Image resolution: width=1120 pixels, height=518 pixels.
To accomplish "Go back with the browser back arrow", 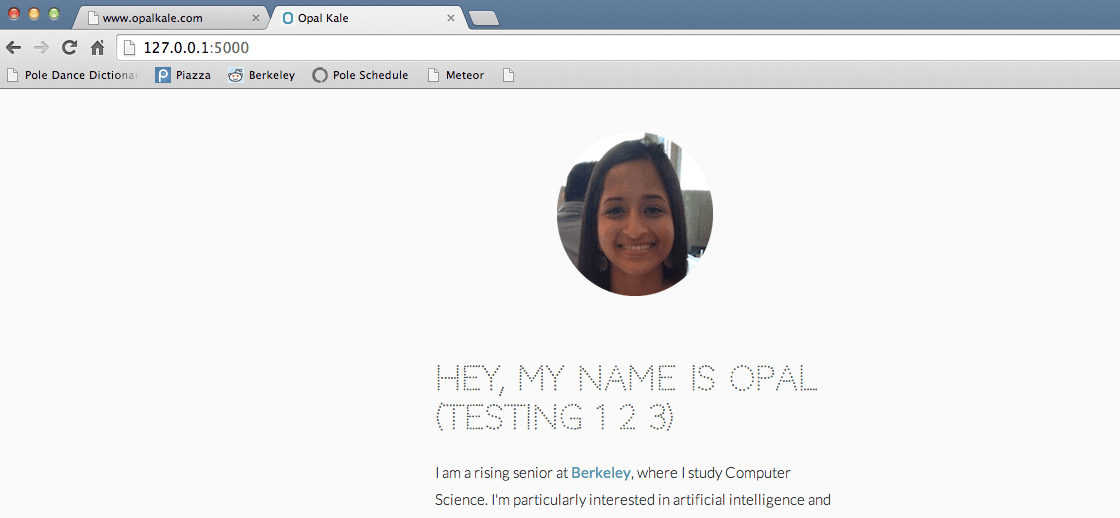I will coord(13,48).
